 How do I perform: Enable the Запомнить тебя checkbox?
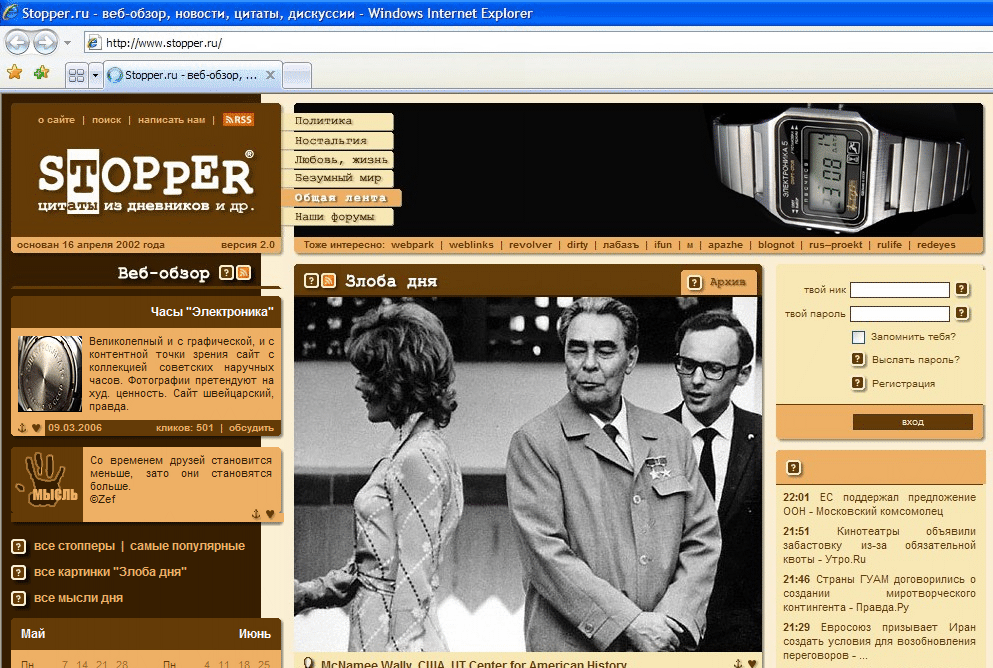point(858,337)
